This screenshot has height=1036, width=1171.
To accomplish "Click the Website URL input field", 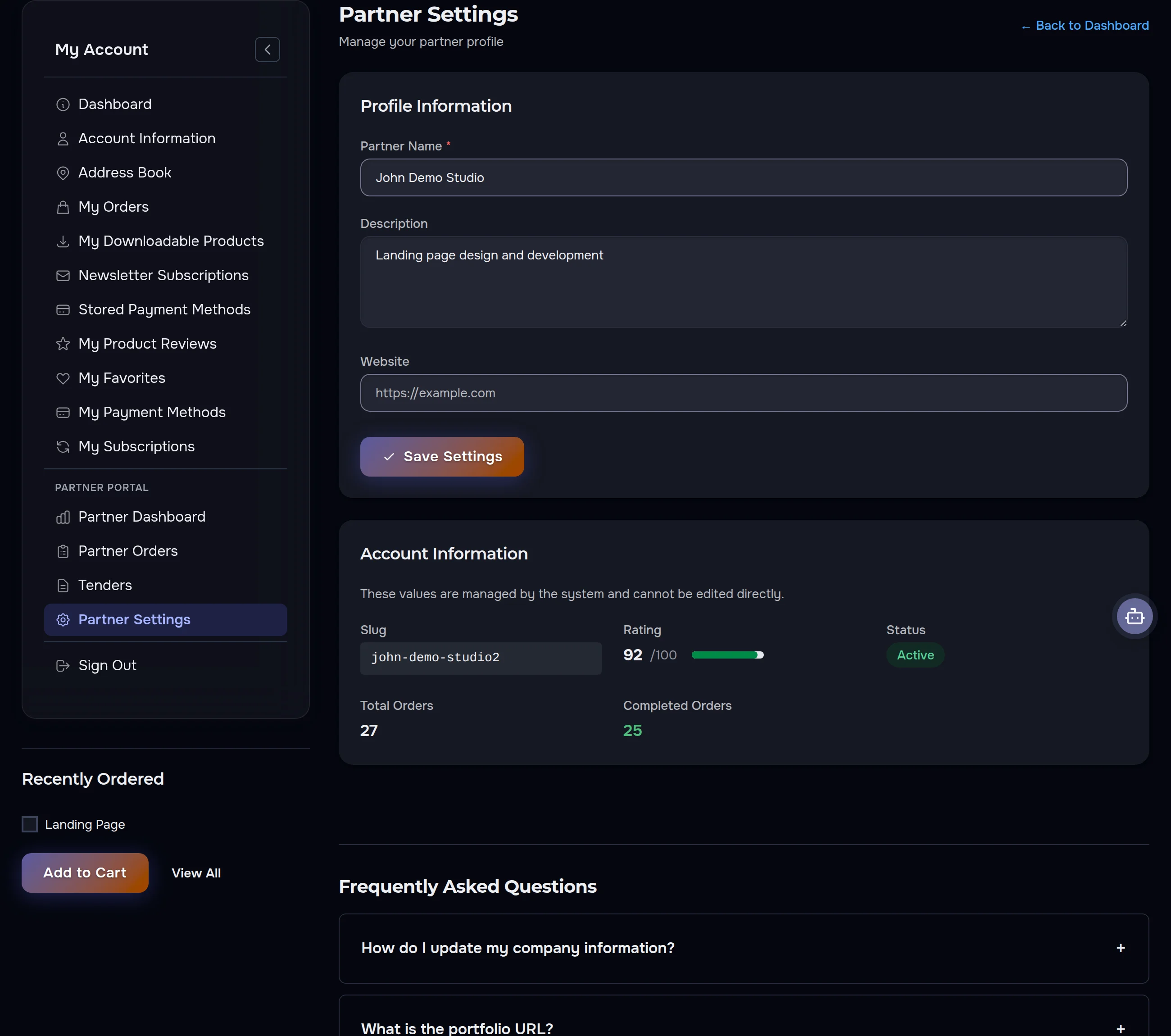I will pos(744,393).
